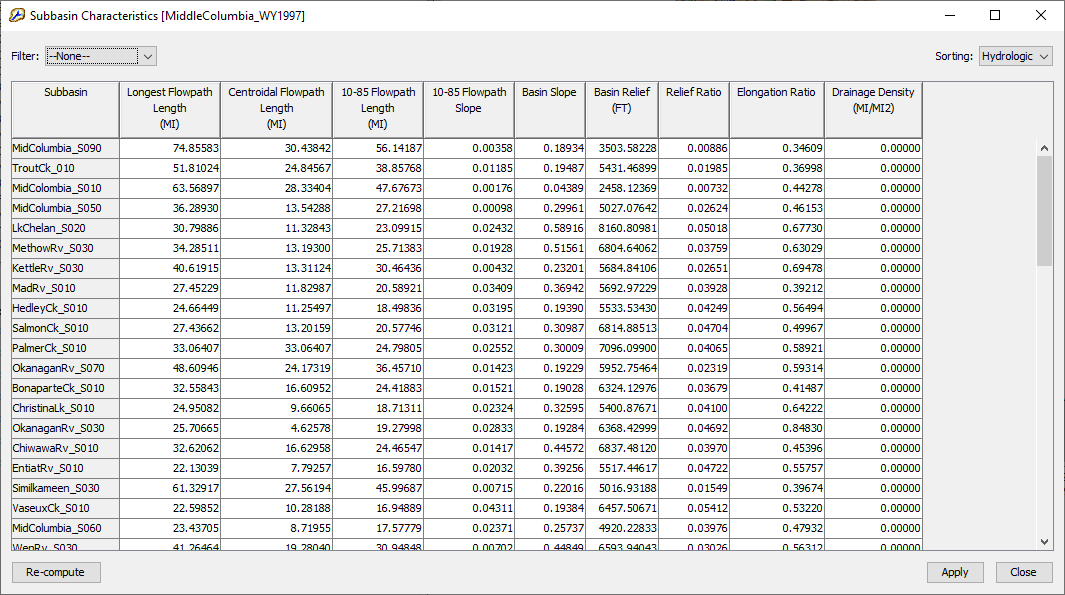The image size is (1065, 595).
Task: Maximize the Subbasin Characteristics window
Action: (995, 15)
